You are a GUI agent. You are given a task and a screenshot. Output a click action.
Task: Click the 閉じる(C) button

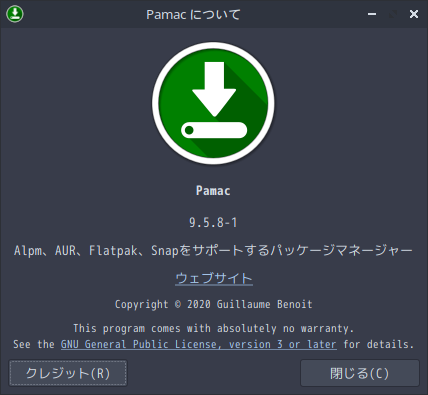[x=360, y=373]
